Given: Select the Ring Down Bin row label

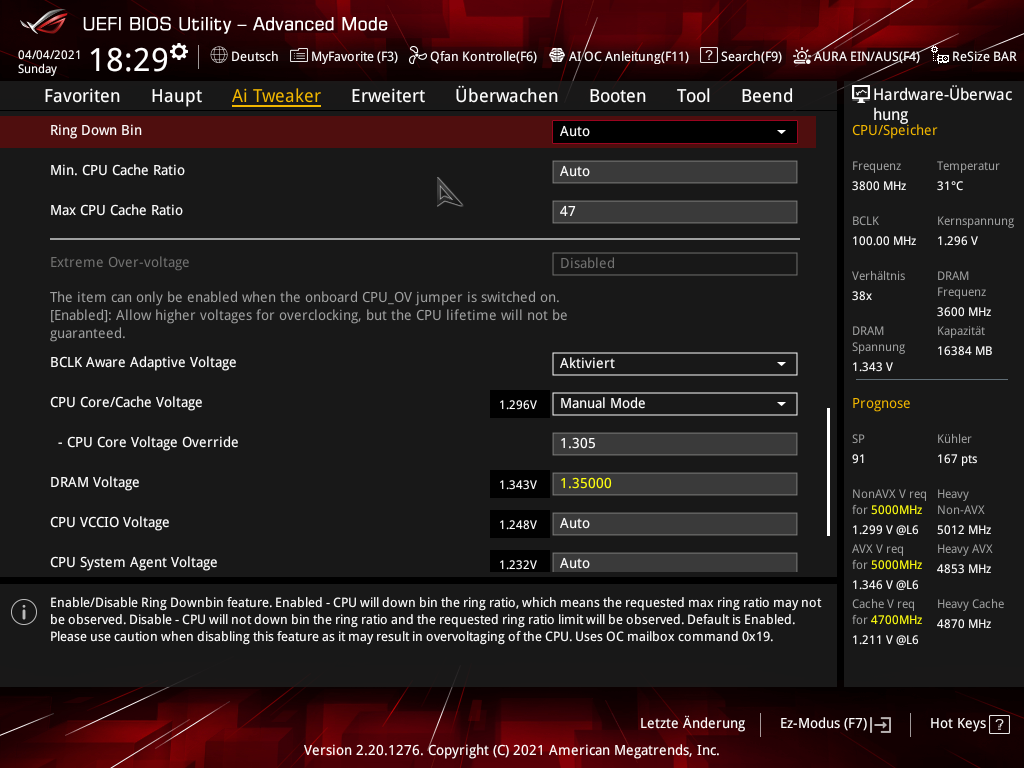Looking at the screenshot, I should [x=96, y=131].
